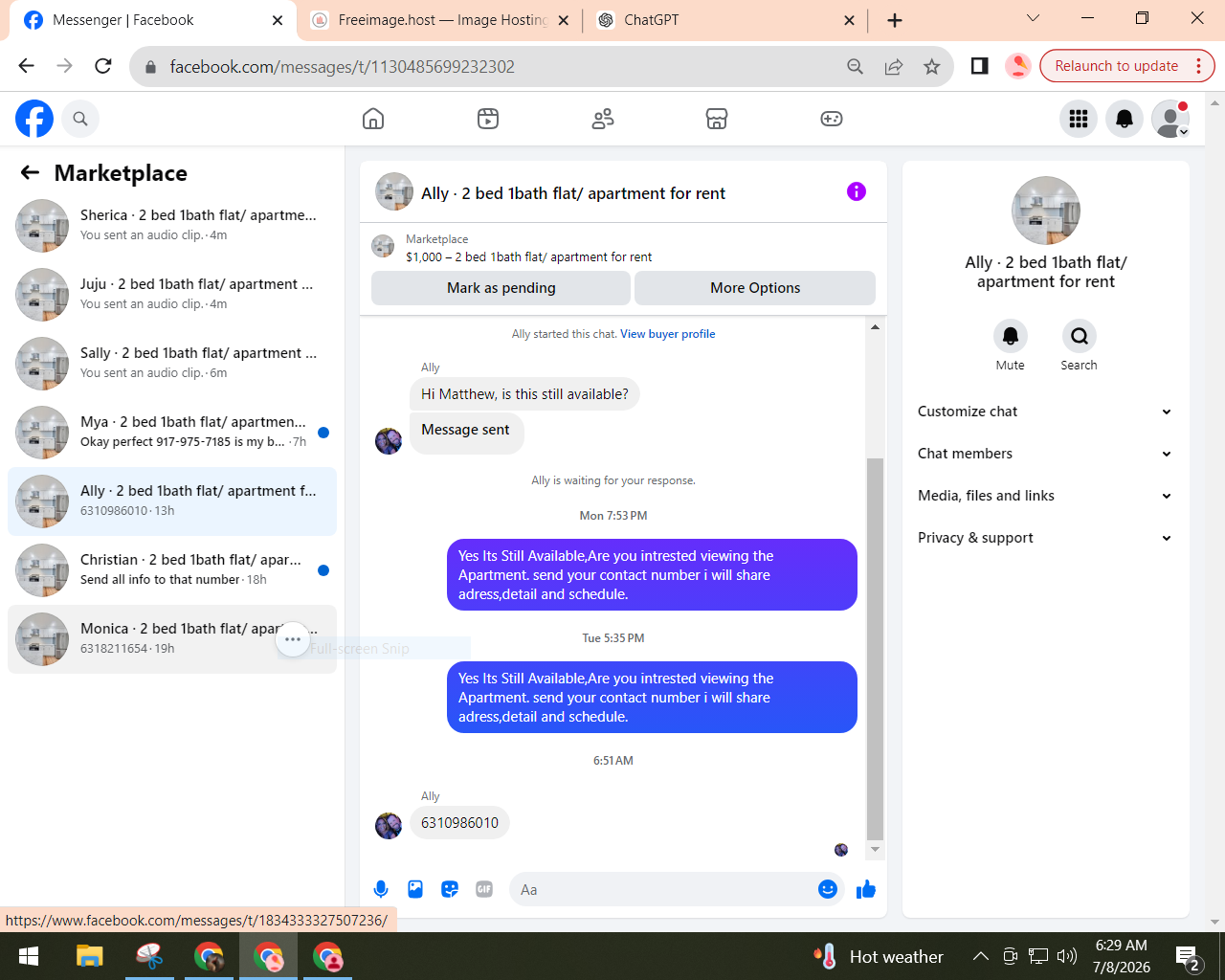
Task: Open the View buyer profile link
Action: pyautogui.click(x=668, y=334)
